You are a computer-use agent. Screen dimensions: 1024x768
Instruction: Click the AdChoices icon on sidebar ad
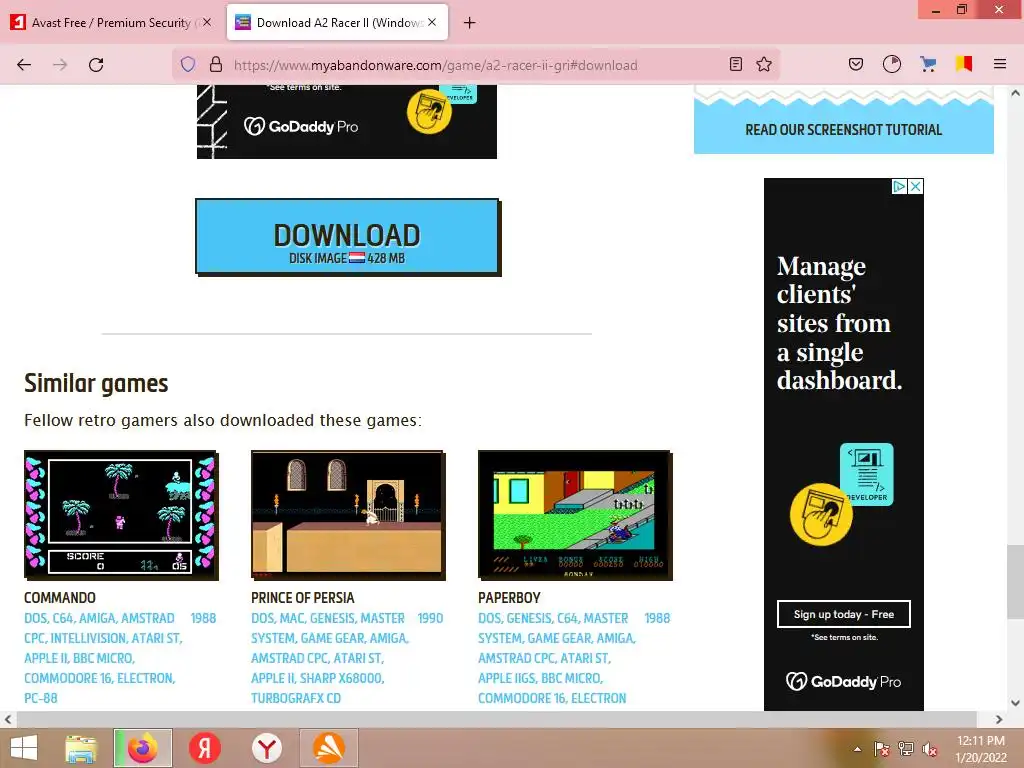(x=899, y=187)
